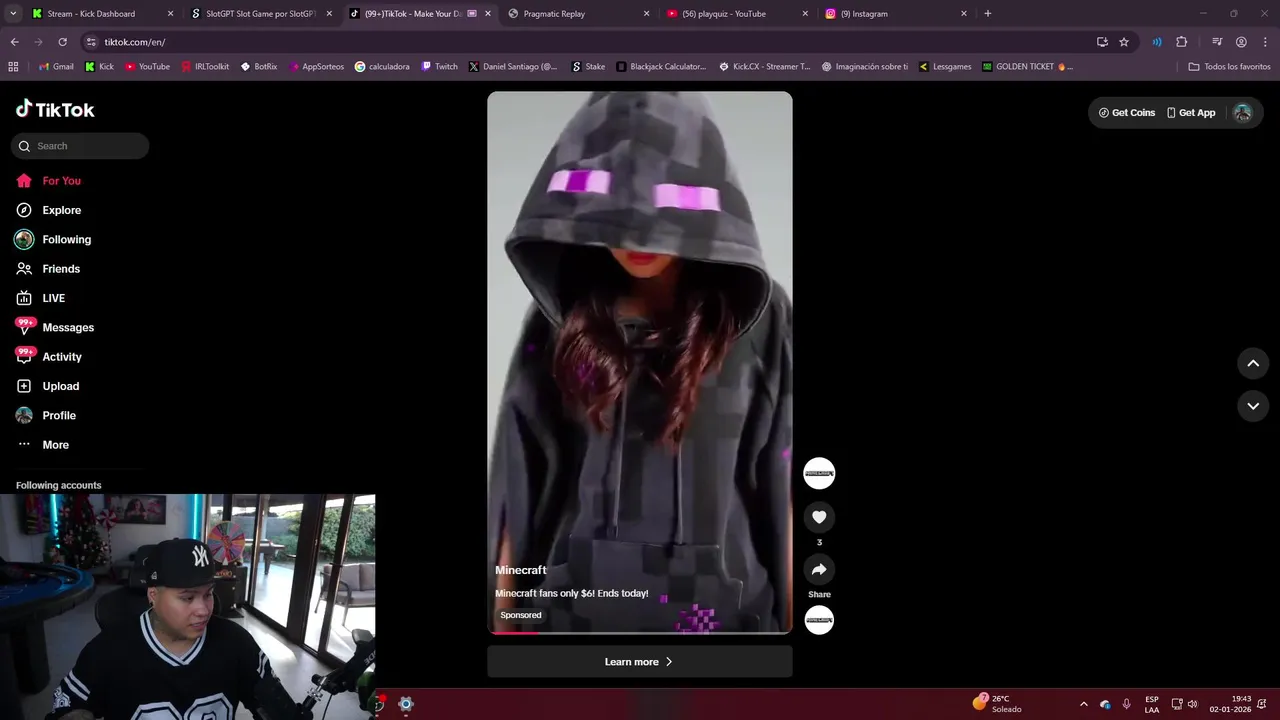Open the Kick bookmark
The image size is (1280, 720).
point(99,67)
